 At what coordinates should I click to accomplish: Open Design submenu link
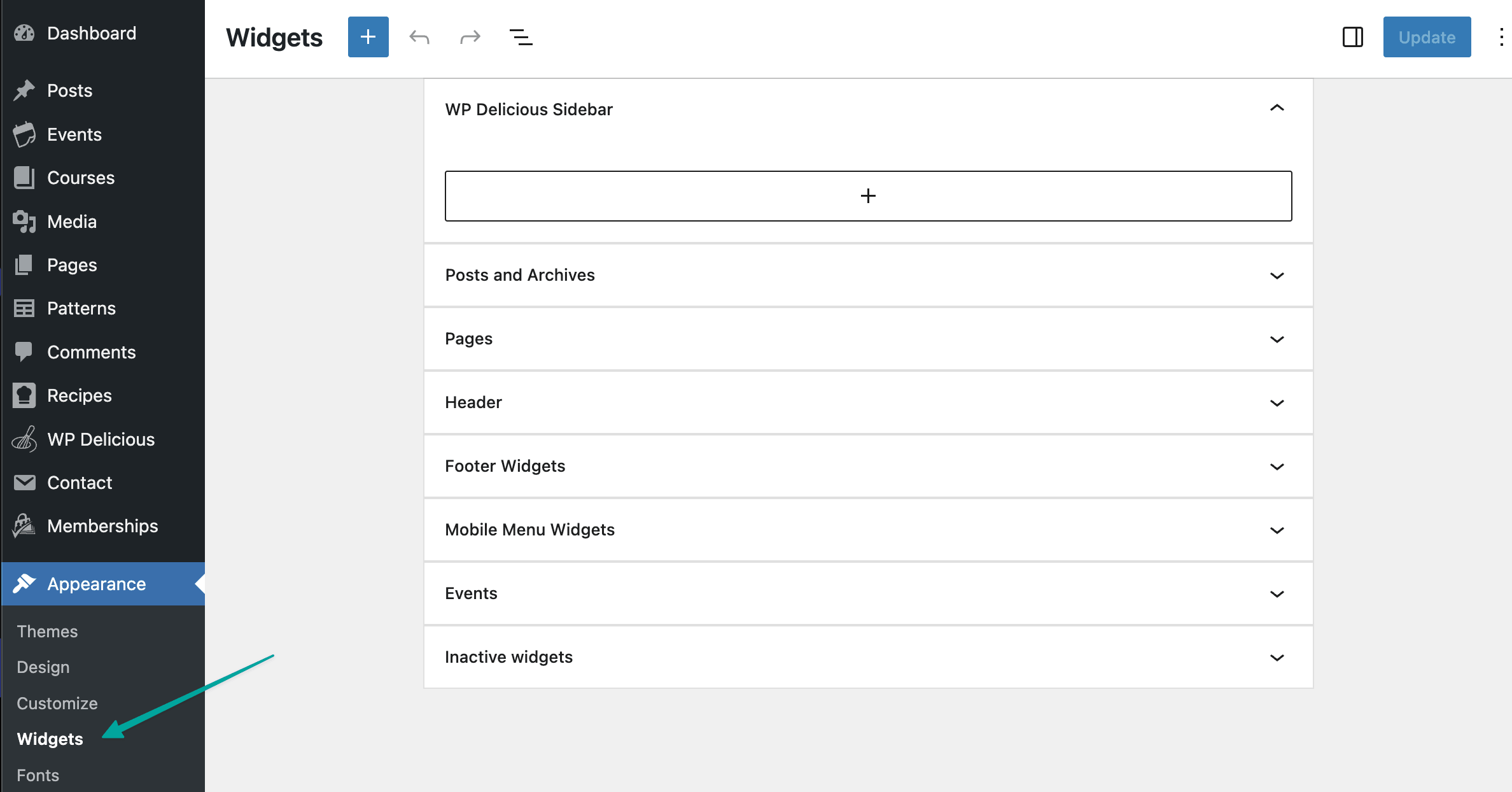pos(43,667)
